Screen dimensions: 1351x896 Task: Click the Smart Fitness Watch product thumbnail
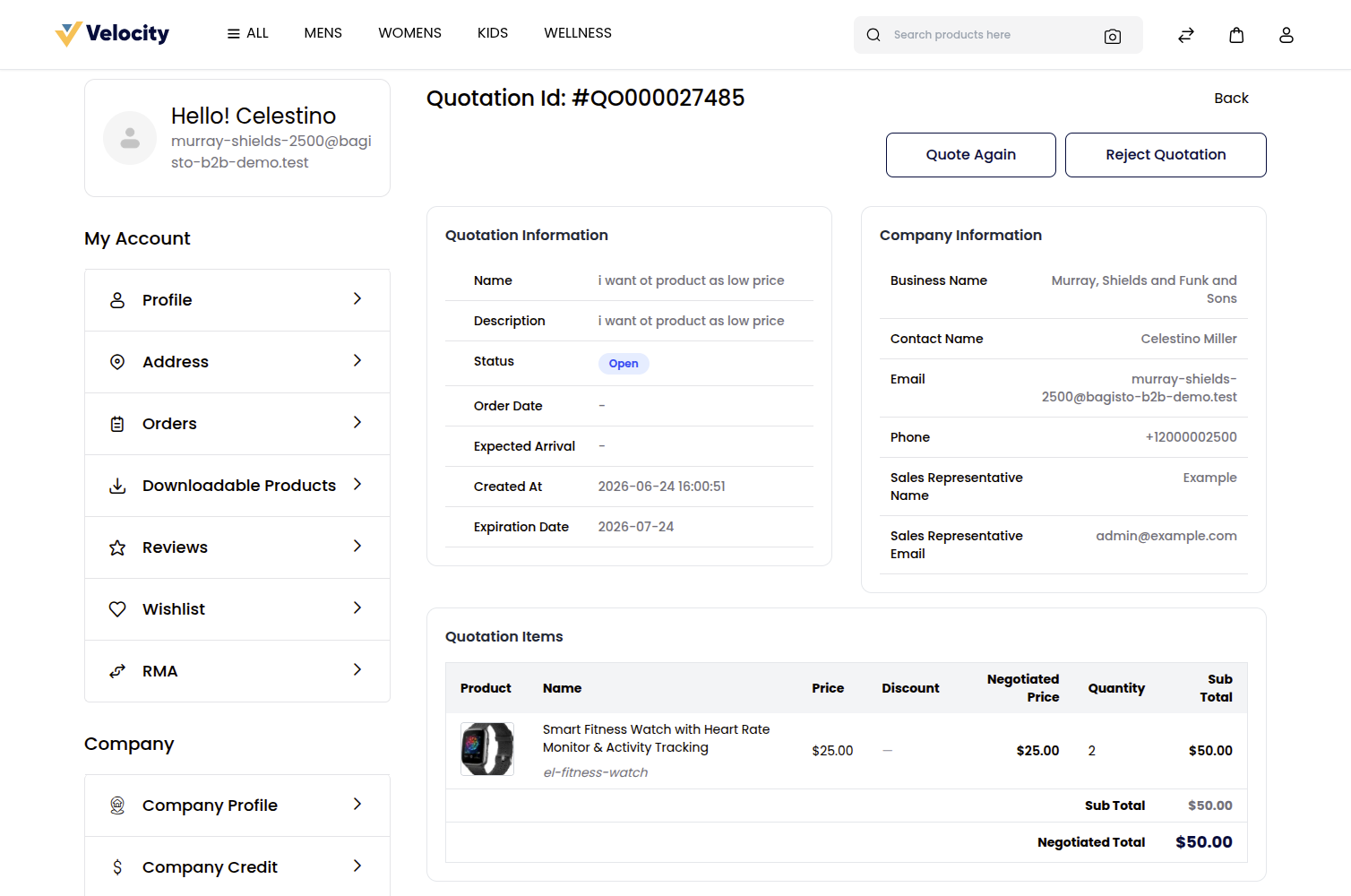487,749
